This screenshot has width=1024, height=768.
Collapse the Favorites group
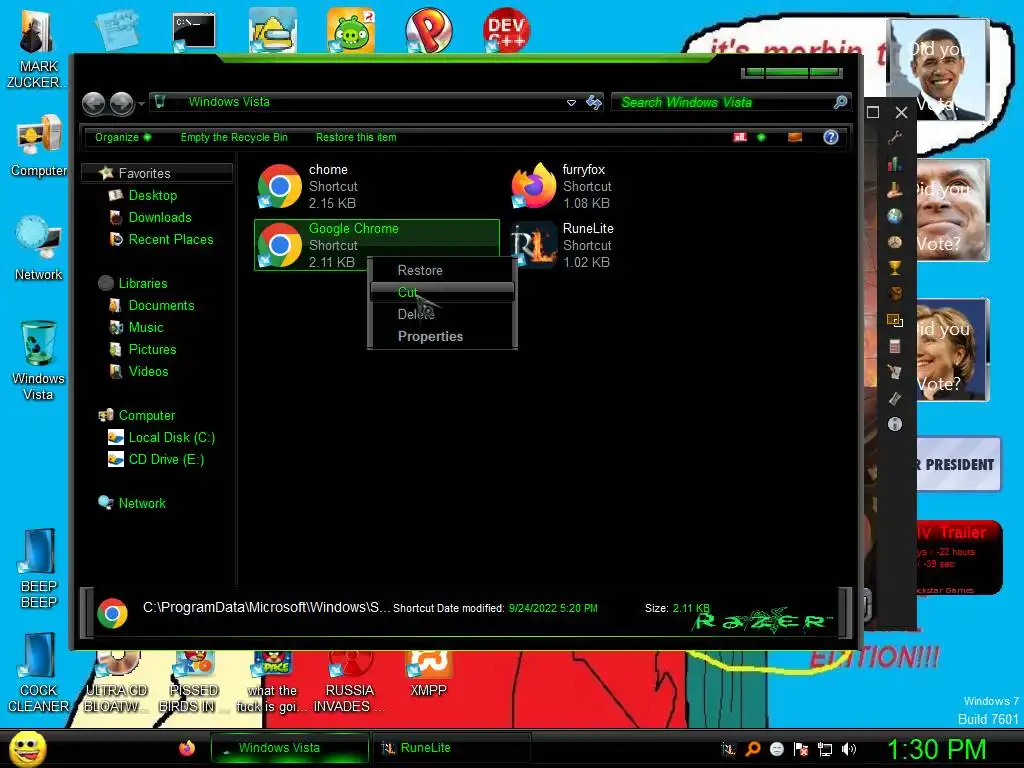pos(157,173)
